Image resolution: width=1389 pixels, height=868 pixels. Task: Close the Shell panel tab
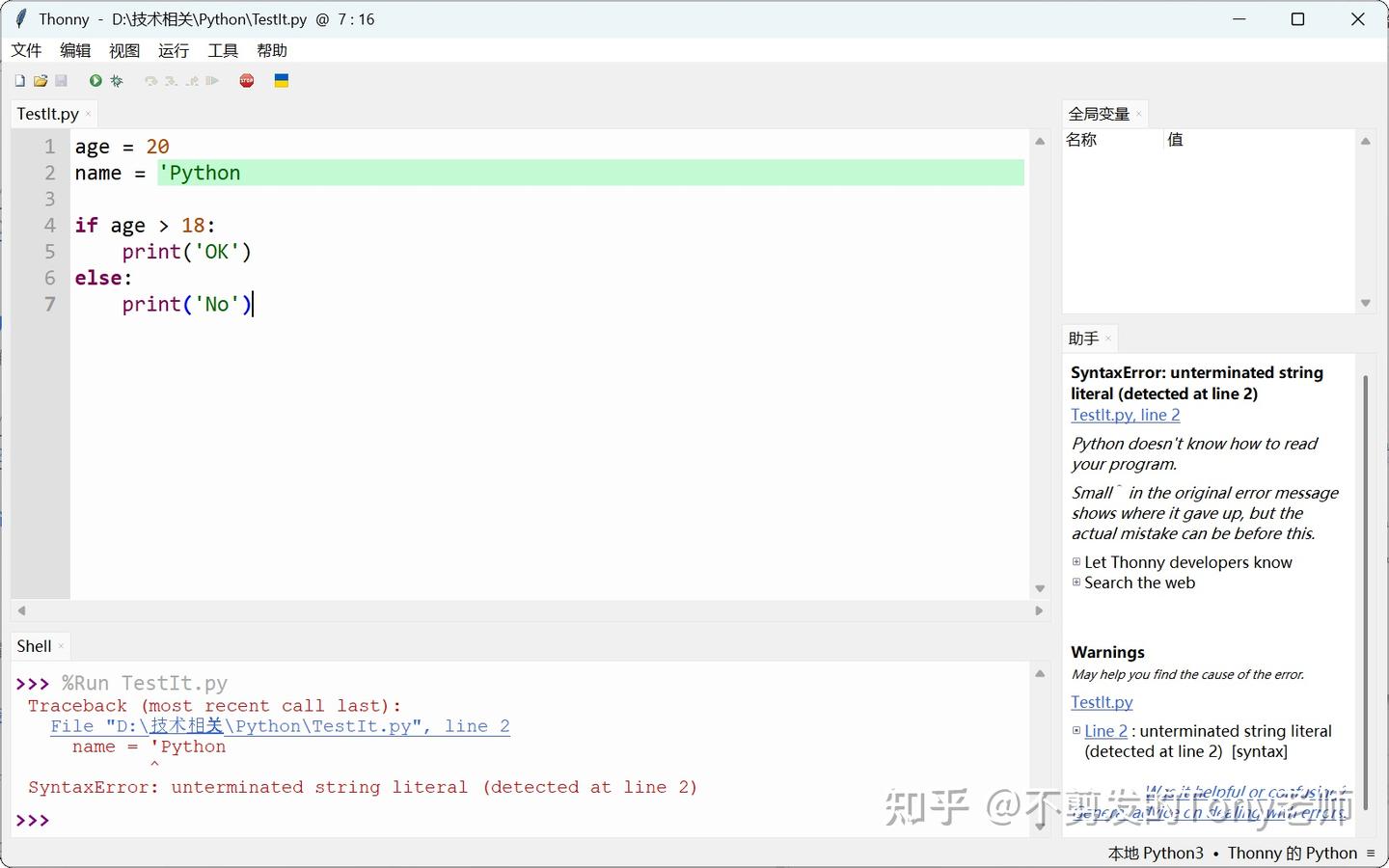pyautogui.click(x=61, y=646)
